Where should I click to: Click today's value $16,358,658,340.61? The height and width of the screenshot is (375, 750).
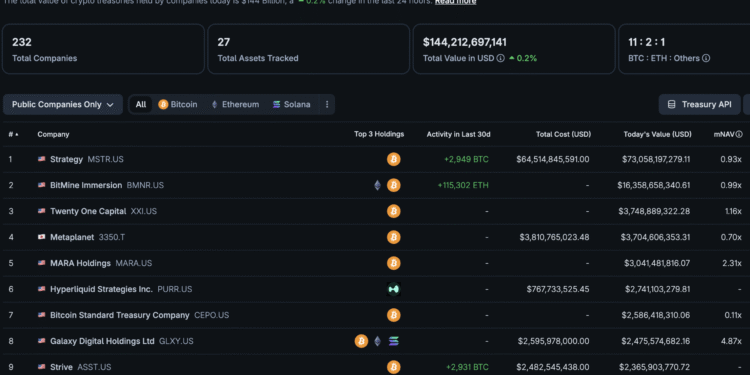[653, 185]
